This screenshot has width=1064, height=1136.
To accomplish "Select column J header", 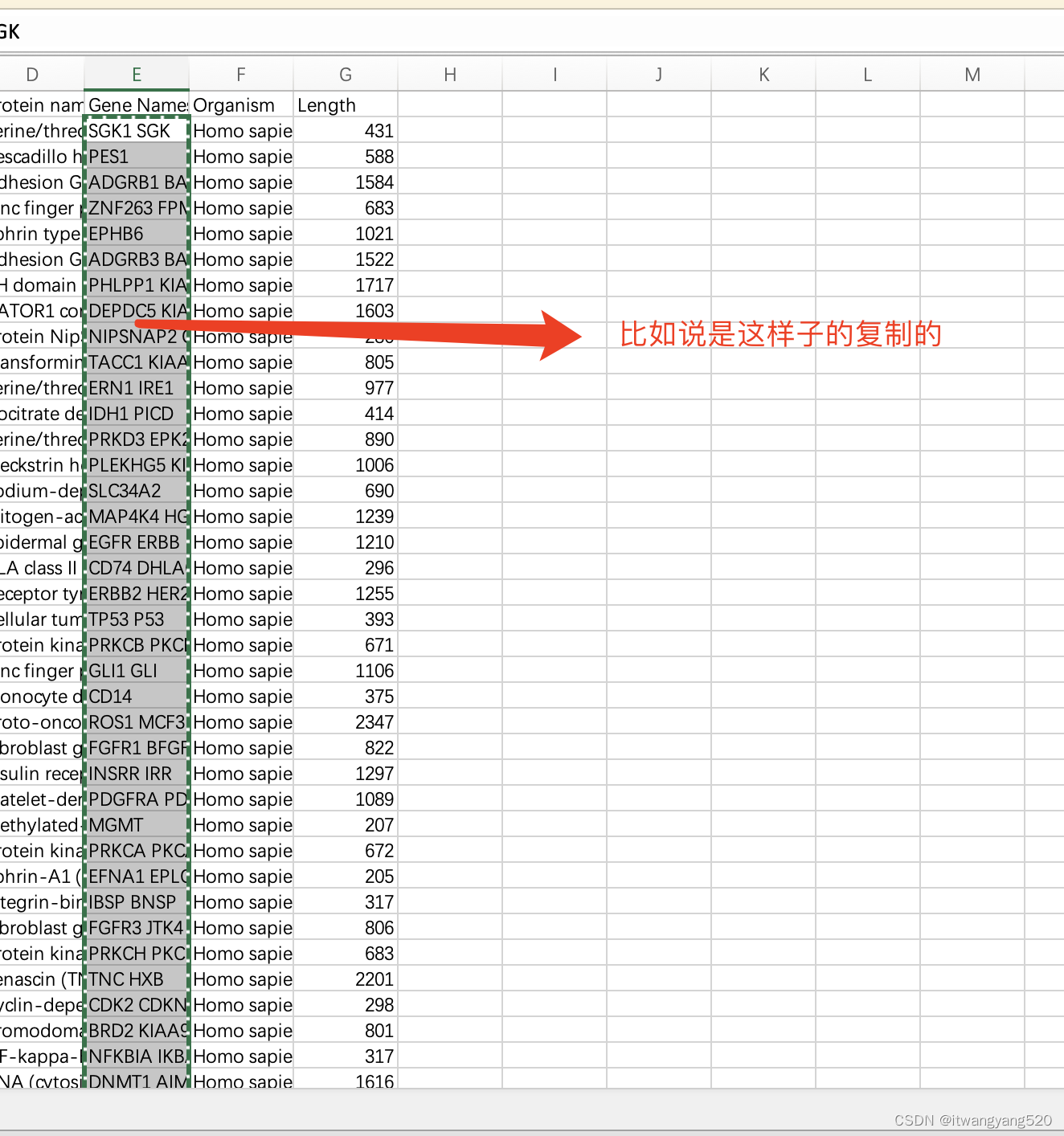I will coord(659,75).
